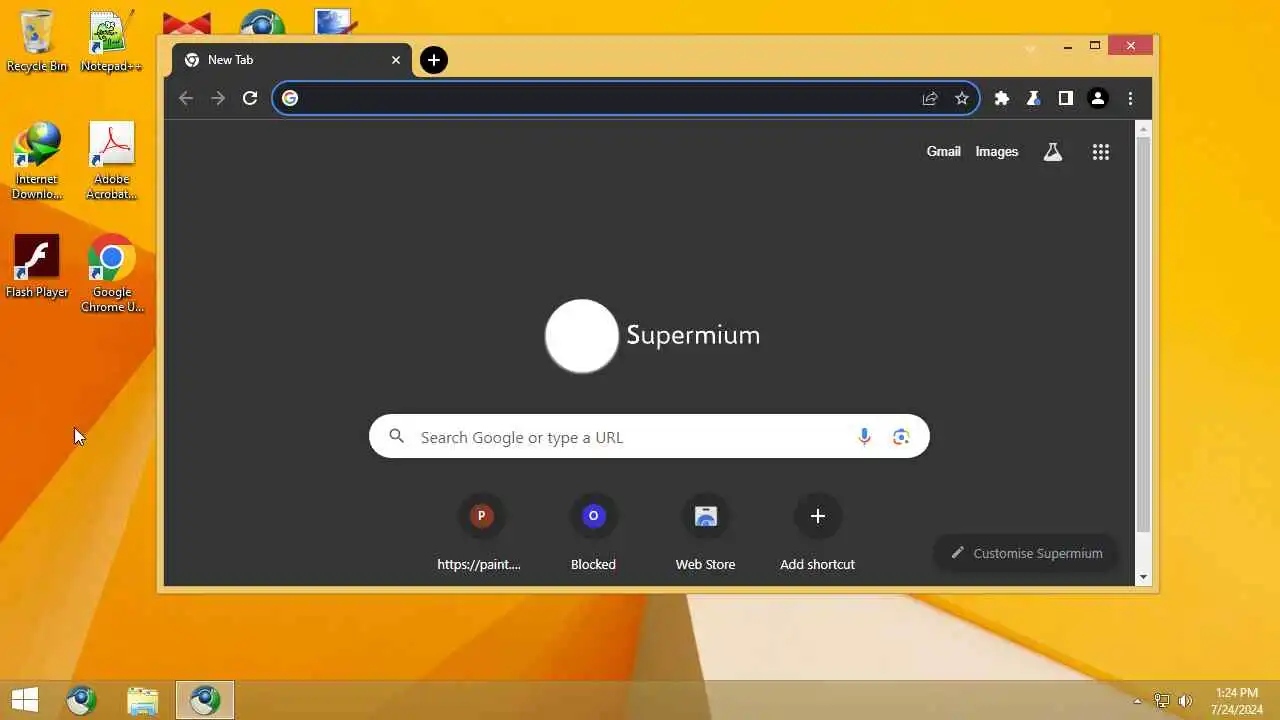Open the volume speaker tray icon
The height and width of the screenshot is (720, 1280).
click(1186, 701)
